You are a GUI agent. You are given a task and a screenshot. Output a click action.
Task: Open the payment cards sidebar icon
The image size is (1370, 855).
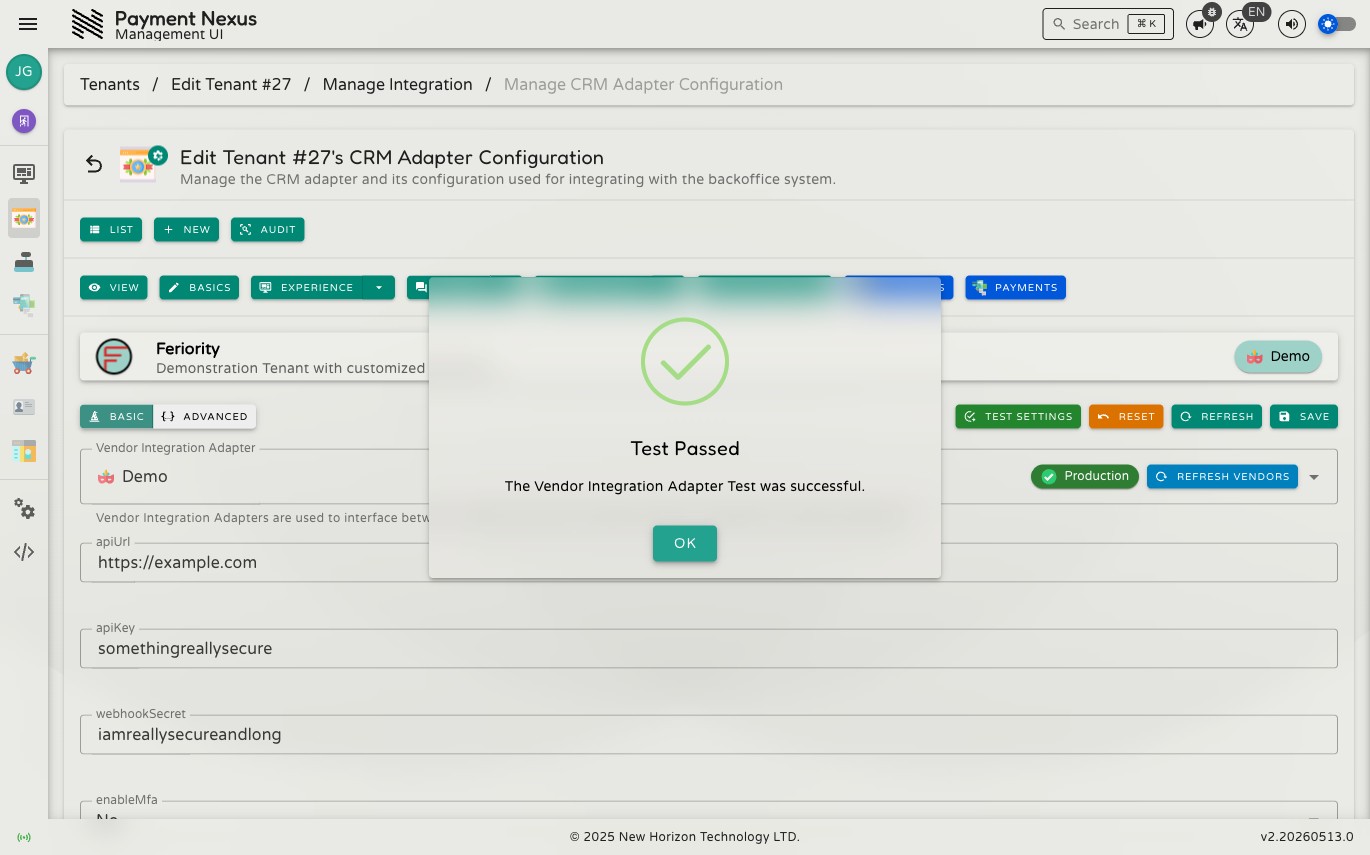pos(24,304)
